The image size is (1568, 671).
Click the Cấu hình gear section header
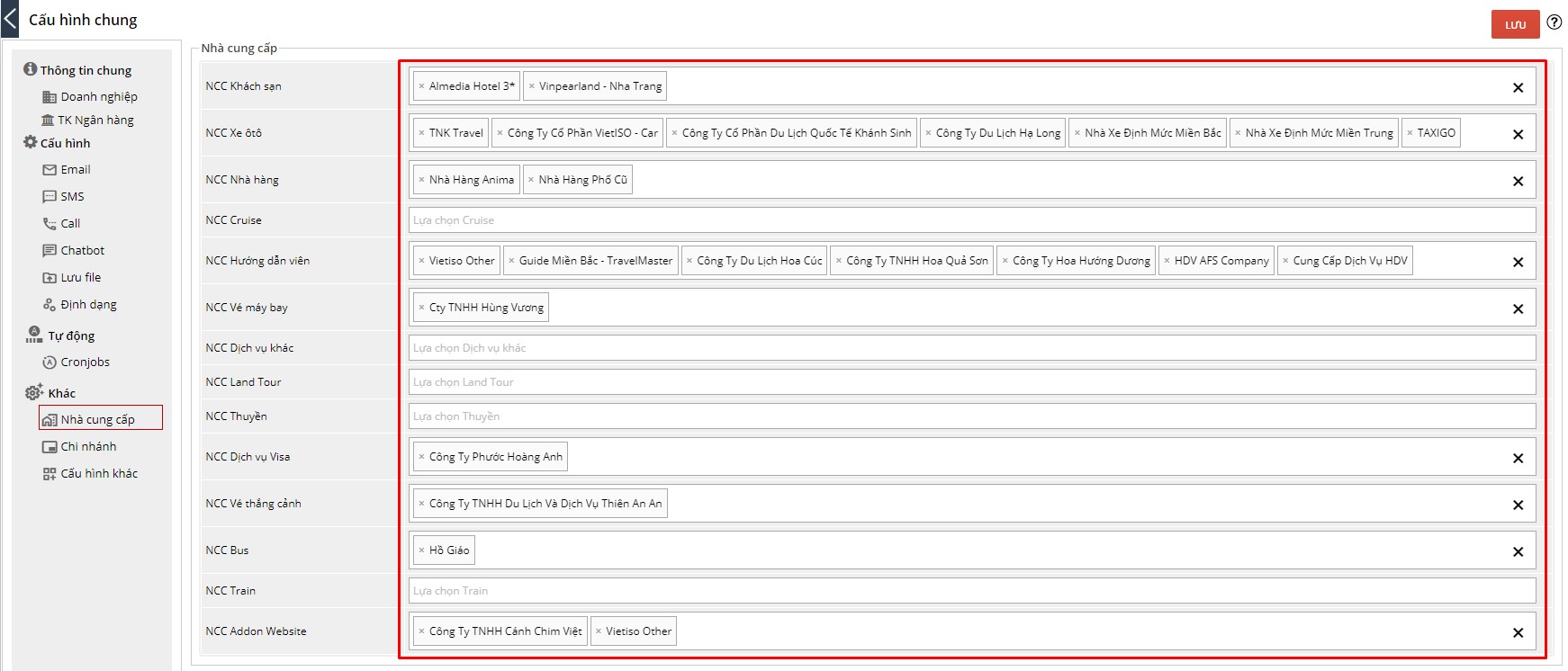(x=57, y=142)
